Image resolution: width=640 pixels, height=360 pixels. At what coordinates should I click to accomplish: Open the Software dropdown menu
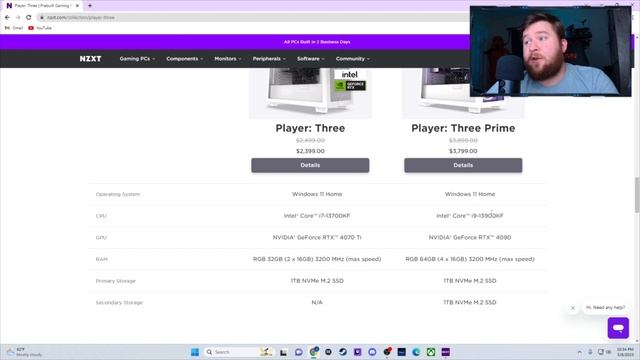click(x=311, y=59)
